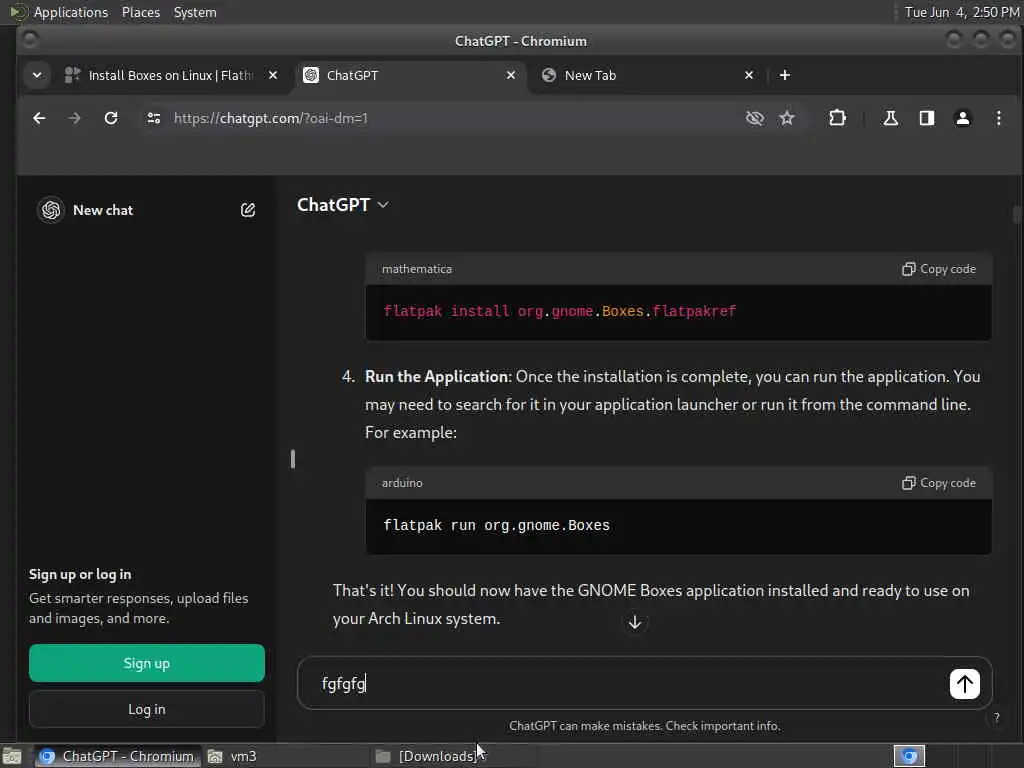This screenshot has height=768, width=1024.
Task: Open the Extensions puzzle icon
Action: tap(837, 118)
